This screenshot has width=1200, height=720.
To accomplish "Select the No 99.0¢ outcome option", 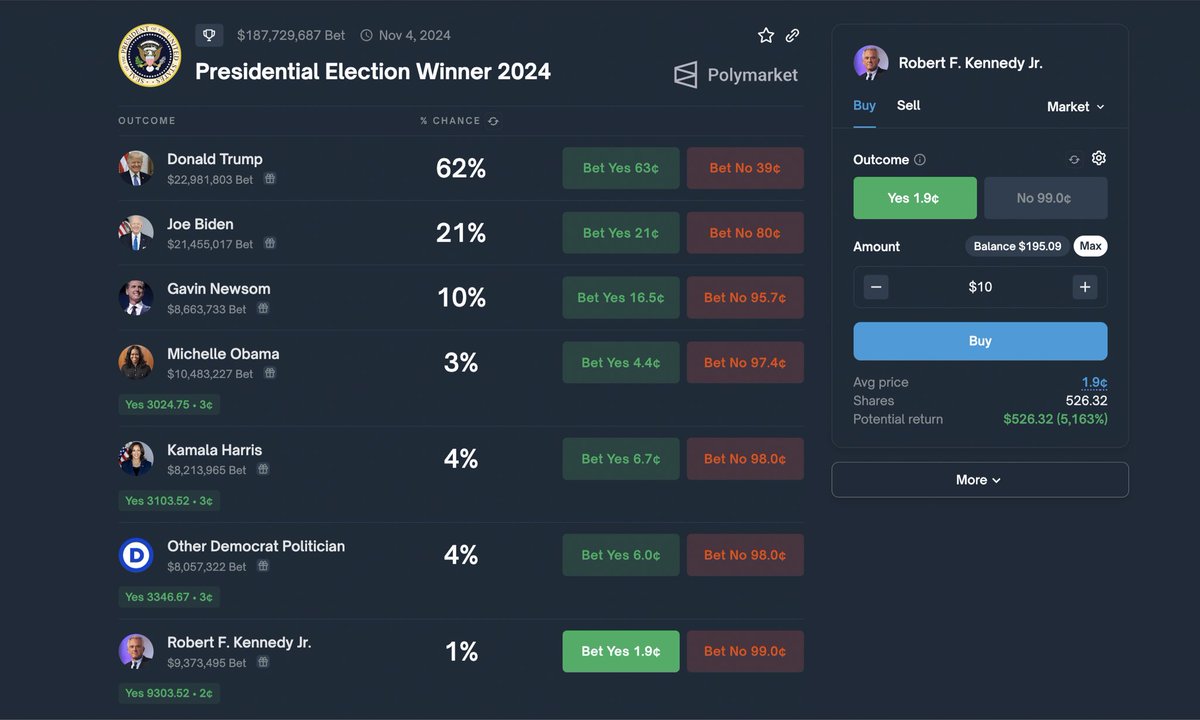I will [1046, 198].
